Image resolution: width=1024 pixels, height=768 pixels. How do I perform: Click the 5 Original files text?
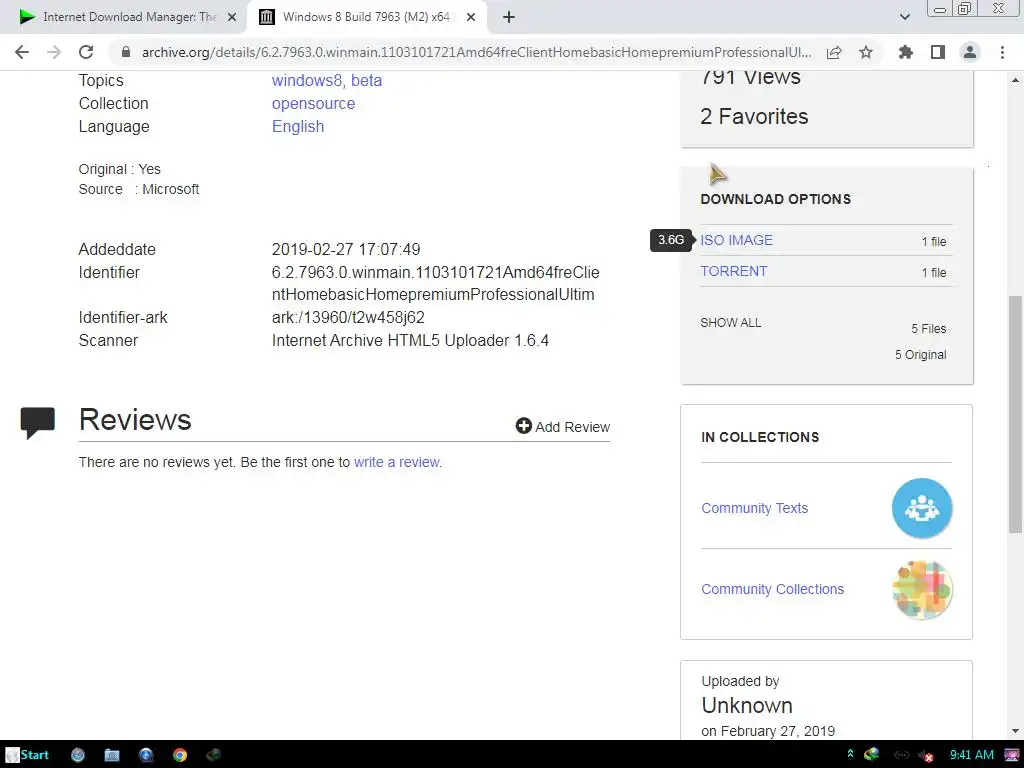(x=920, y=355)
